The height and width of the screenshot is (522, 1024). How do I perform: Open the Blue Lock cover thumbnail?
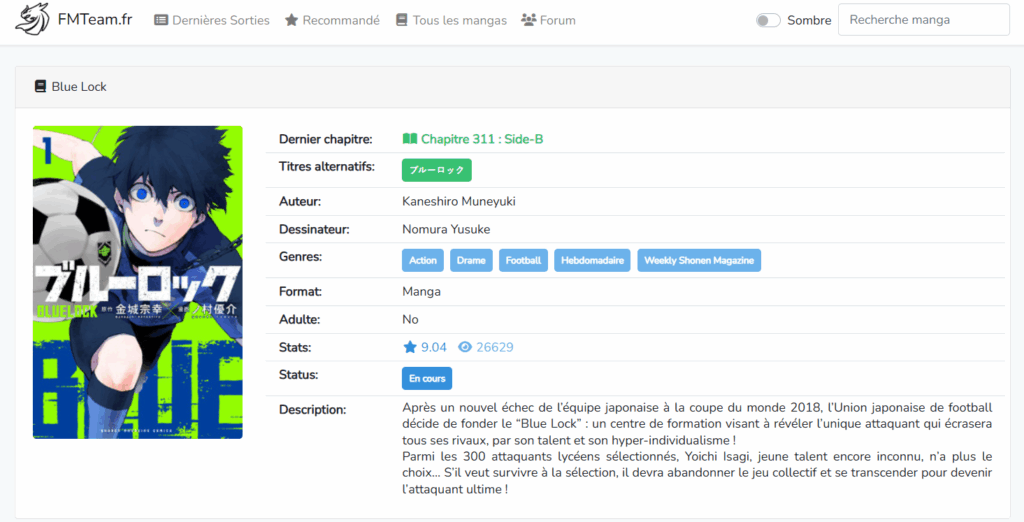click(138, 282)
